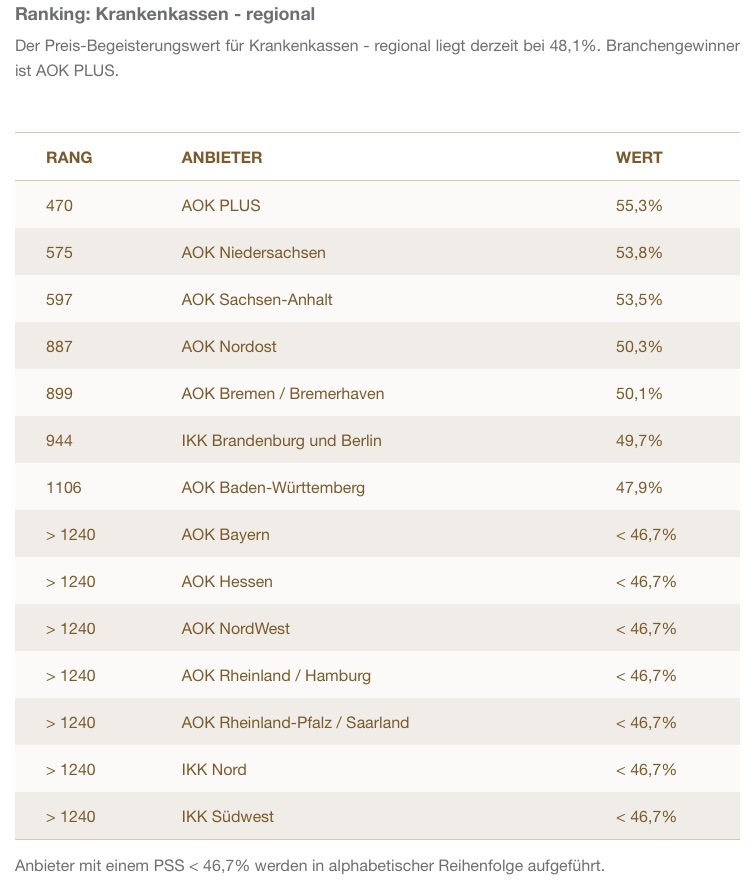Click rank number 470
The image size is (753, 884).
pos(60,206)
